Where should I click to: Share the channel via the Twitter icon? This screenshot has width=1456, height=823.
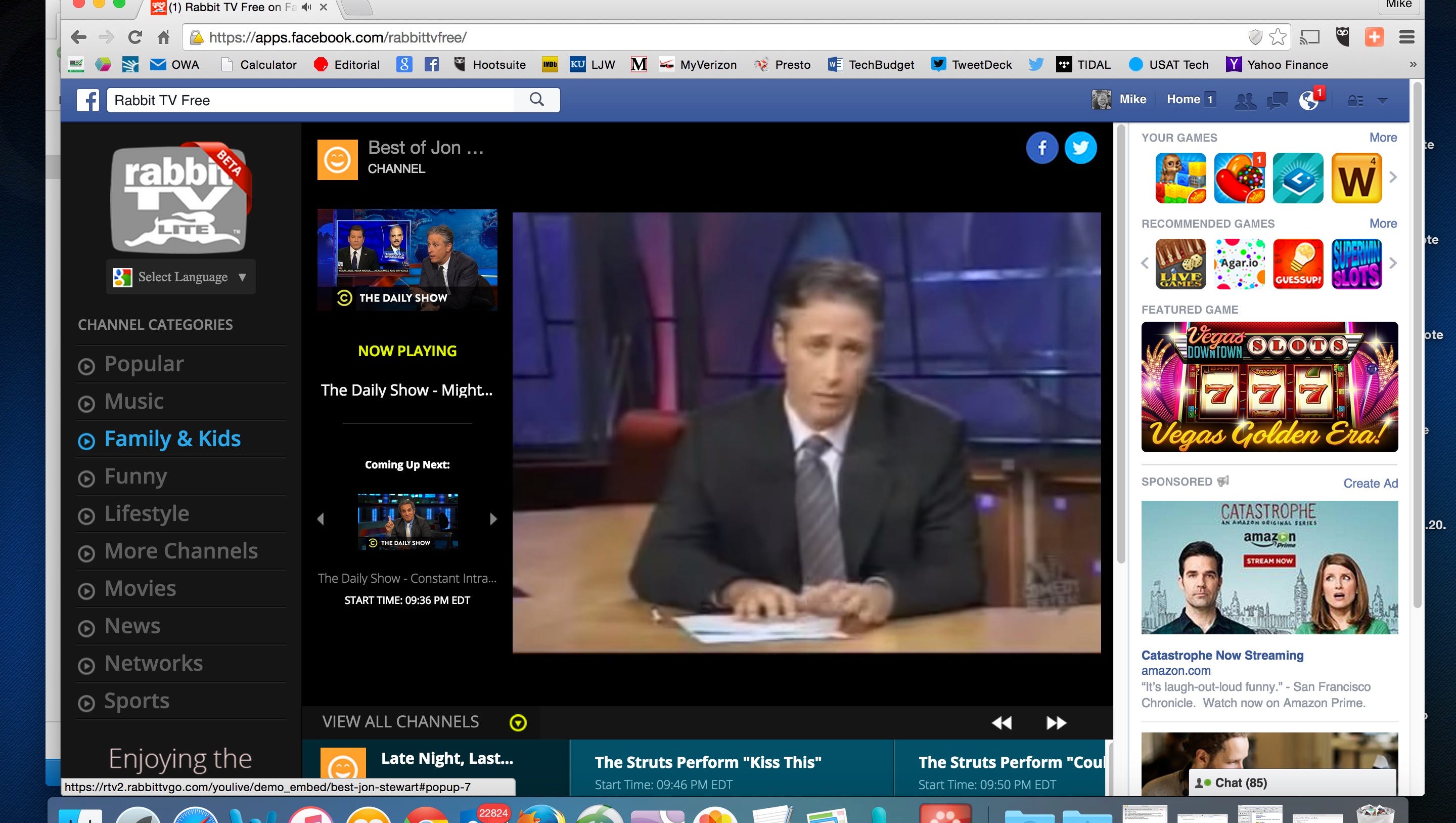1081,148
